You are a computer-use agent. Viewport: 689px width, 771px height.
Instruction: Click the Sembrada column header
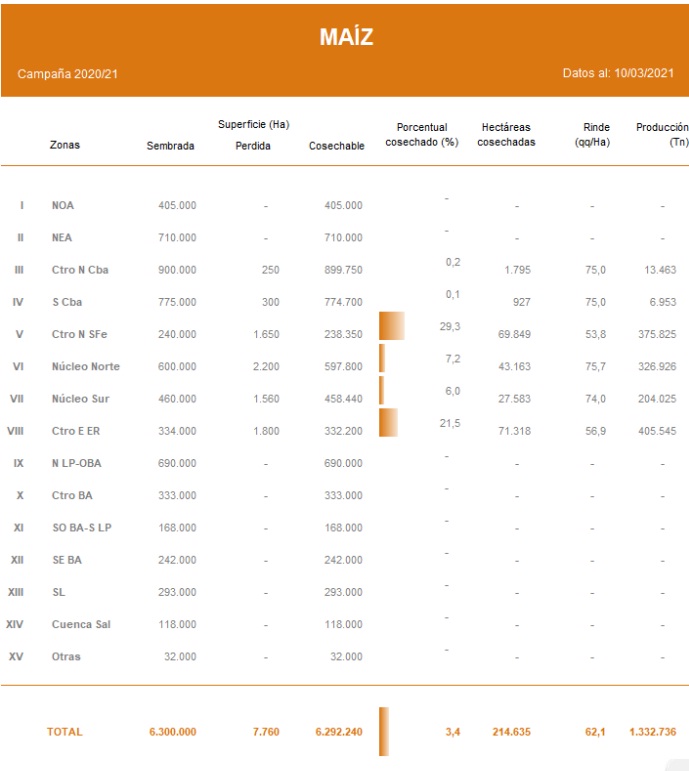170,146
